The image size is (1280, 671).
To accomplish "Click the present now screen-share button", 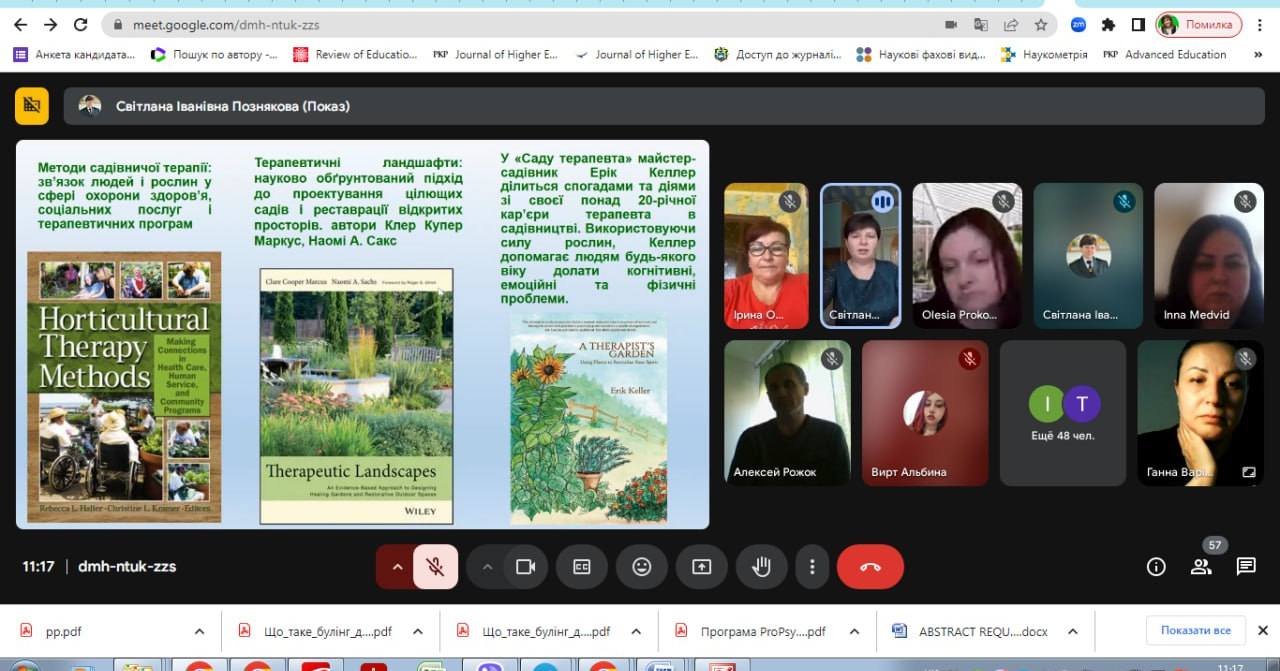I will coord(702,567).
